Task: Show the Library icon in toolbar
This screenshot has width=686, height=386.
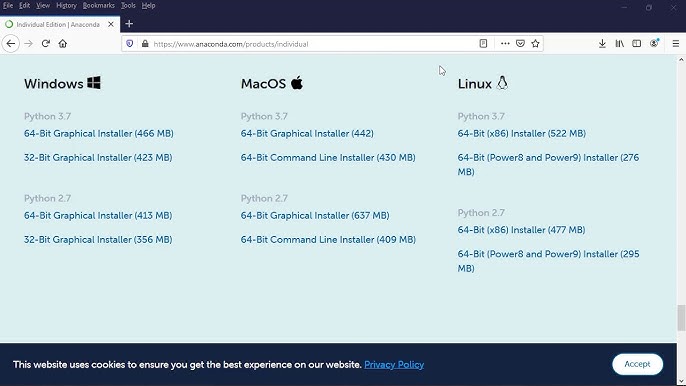Action: [620, 44]
